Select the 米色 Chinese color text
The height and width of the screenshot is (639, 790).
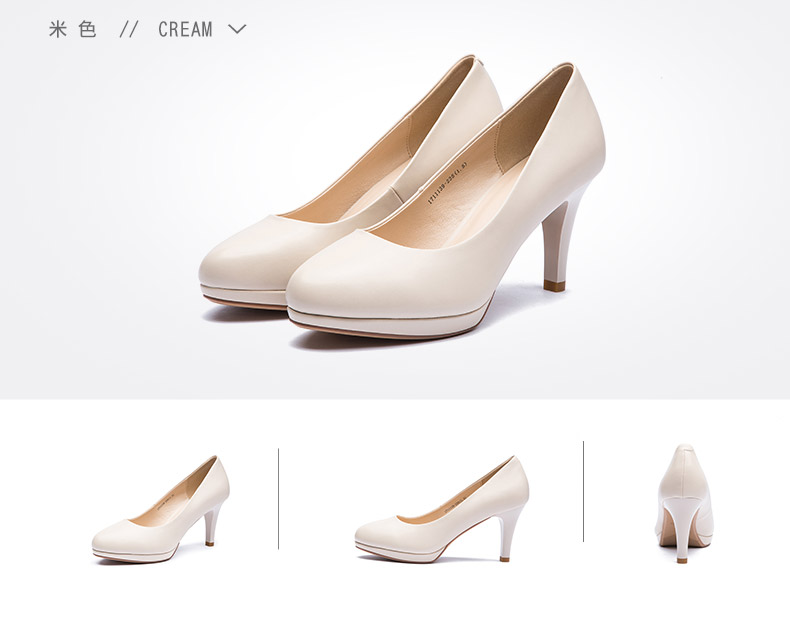pyautogui.click(x=73, y=29)
